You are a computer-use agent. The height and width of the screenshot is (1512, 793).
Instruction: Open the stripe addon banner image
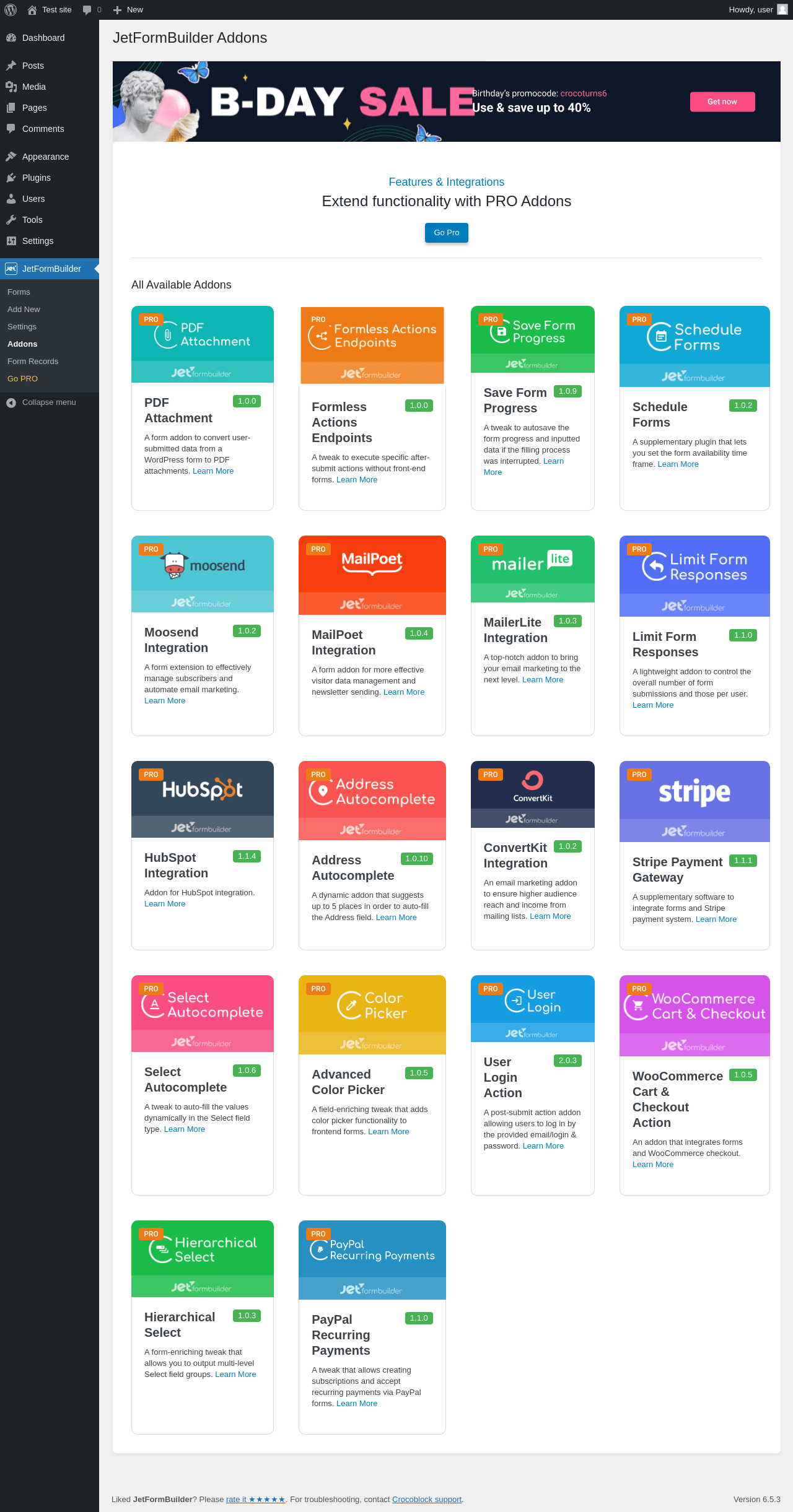click(x=694, y=801)
